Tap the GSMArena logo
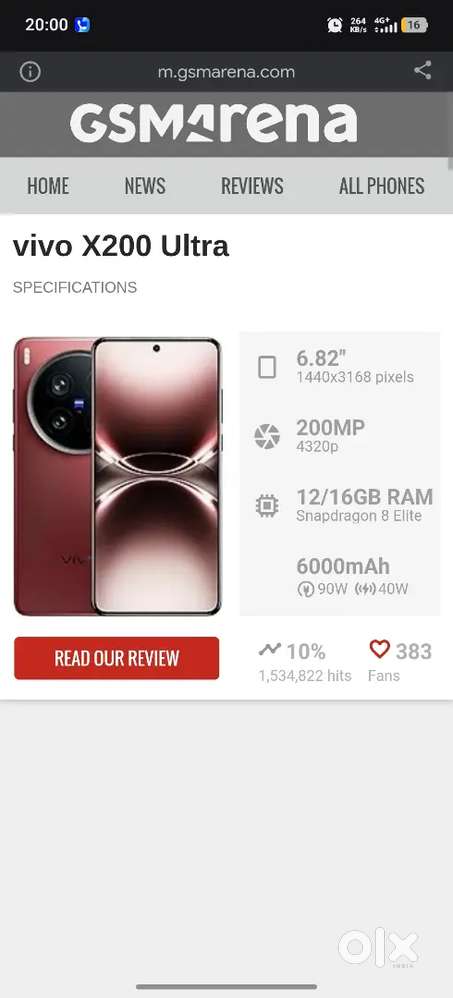Image resolution: width=453 pixels, height=998 pixels. click(213, 123)
